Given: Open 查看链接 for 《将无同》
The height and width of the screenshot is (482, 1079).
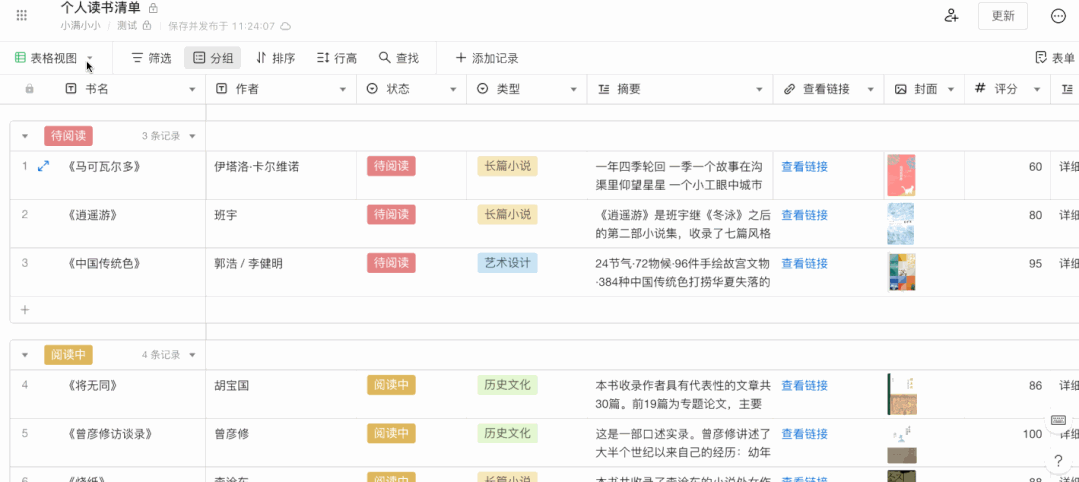Looking at the screenshot, I should 804,385.
